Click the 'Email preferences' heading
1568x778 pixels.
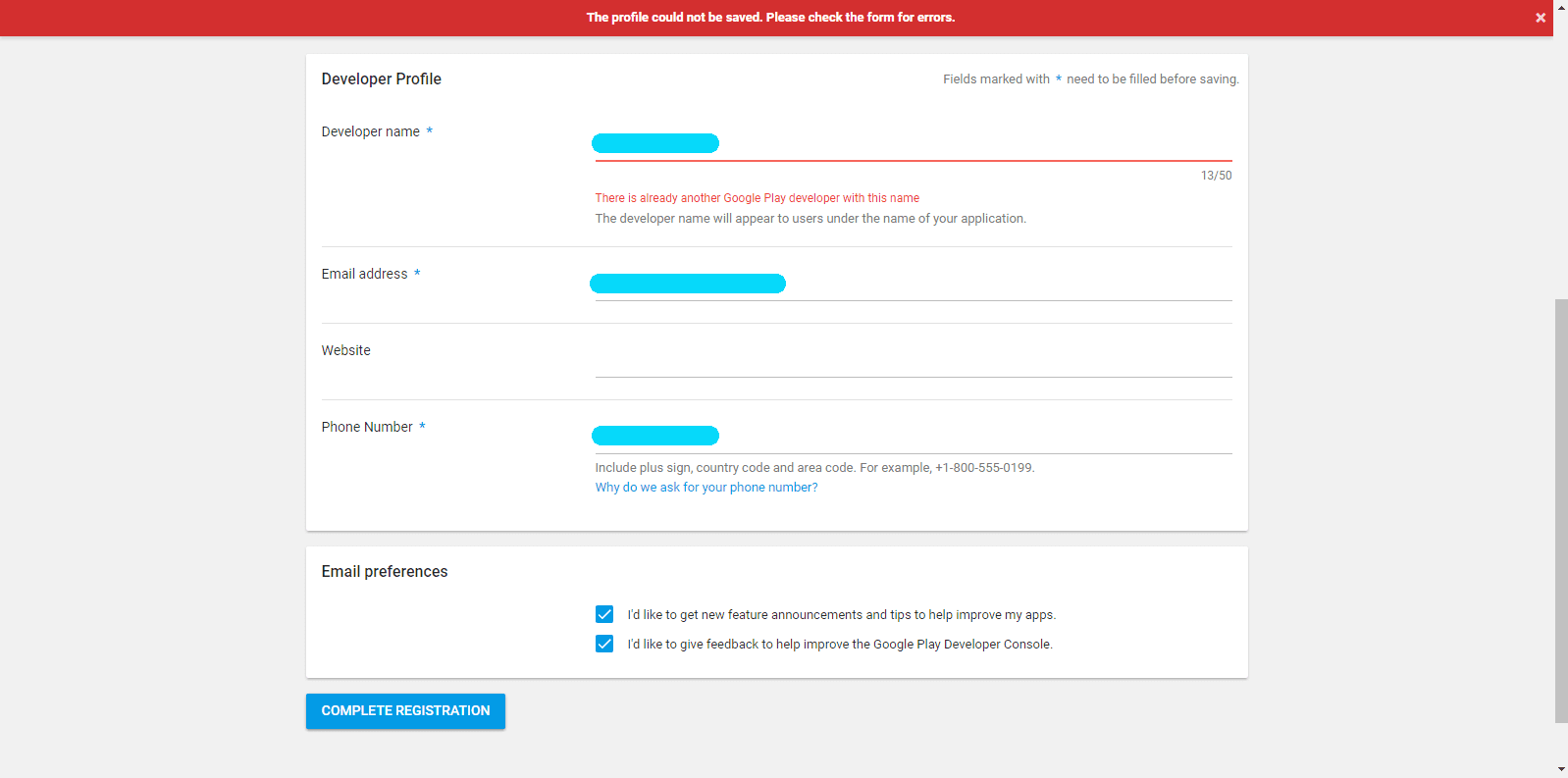tap(385, 572)
